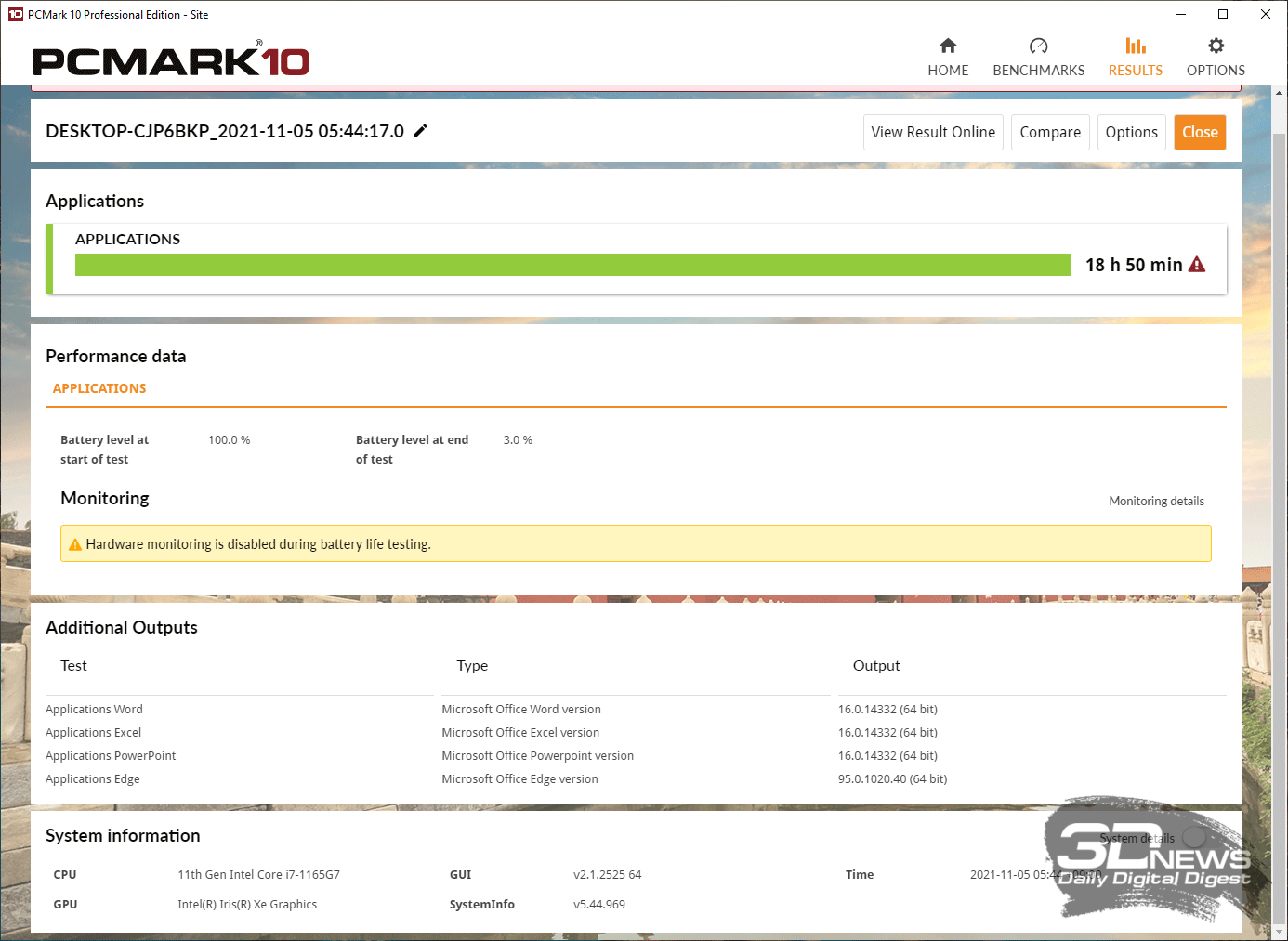Click the Performance data heading
The width and height of the screenshot is (1288, 941).
tap(116, 356)
